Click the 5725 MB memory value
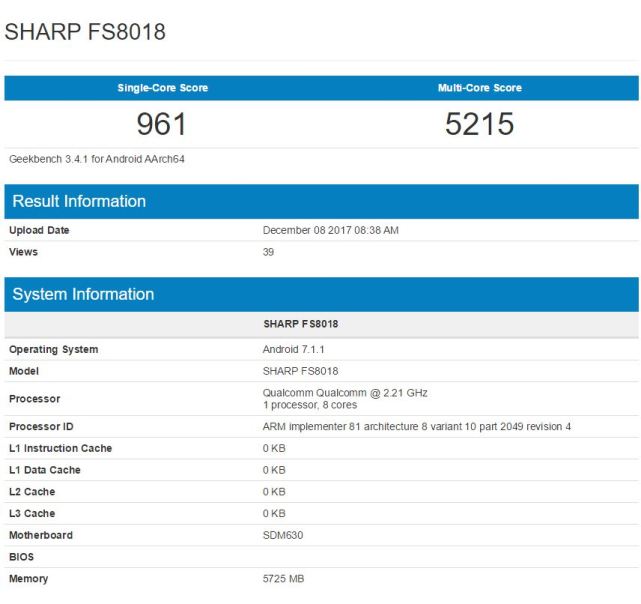The width and height of the screenshot is (641, 604). pos(283,579)
